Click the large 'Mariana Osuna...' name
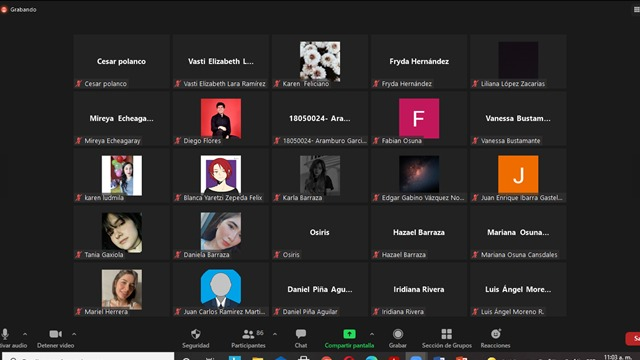The image size is (640, 360). (518, 232)
